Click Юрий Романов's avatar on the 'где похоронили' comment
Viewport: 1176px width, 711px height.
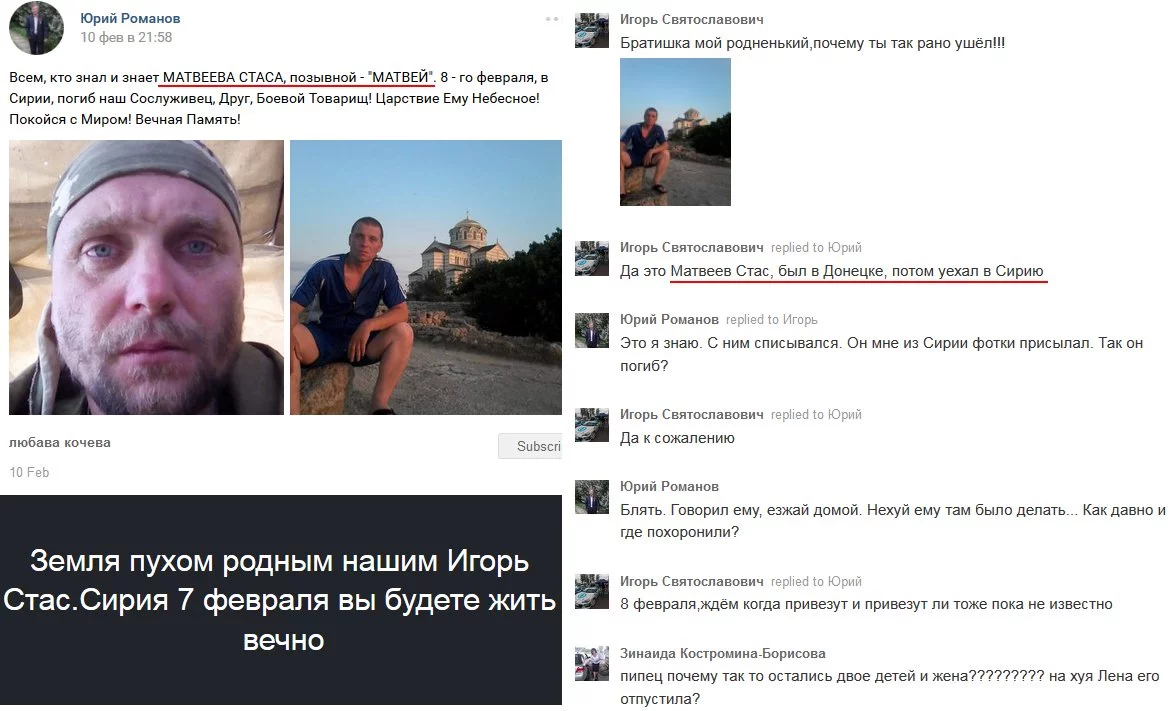(592, 497)
